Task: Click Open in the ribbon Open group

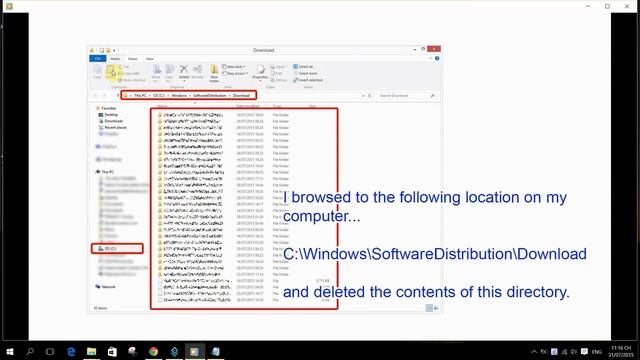Action: (x=278, y=67)
